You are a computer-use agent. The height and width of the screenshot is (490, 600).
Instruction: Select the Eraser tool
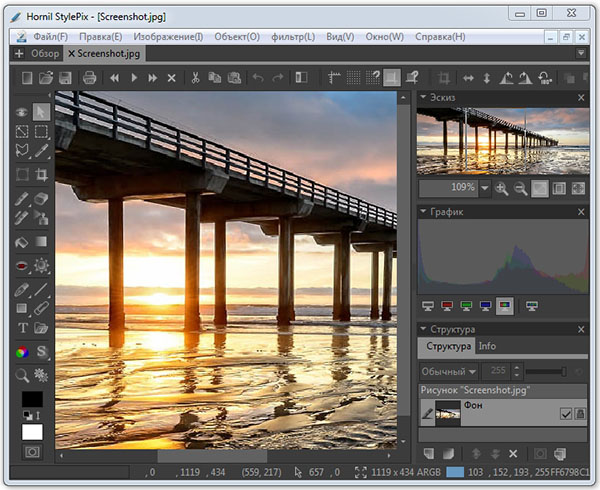(41, 197)
